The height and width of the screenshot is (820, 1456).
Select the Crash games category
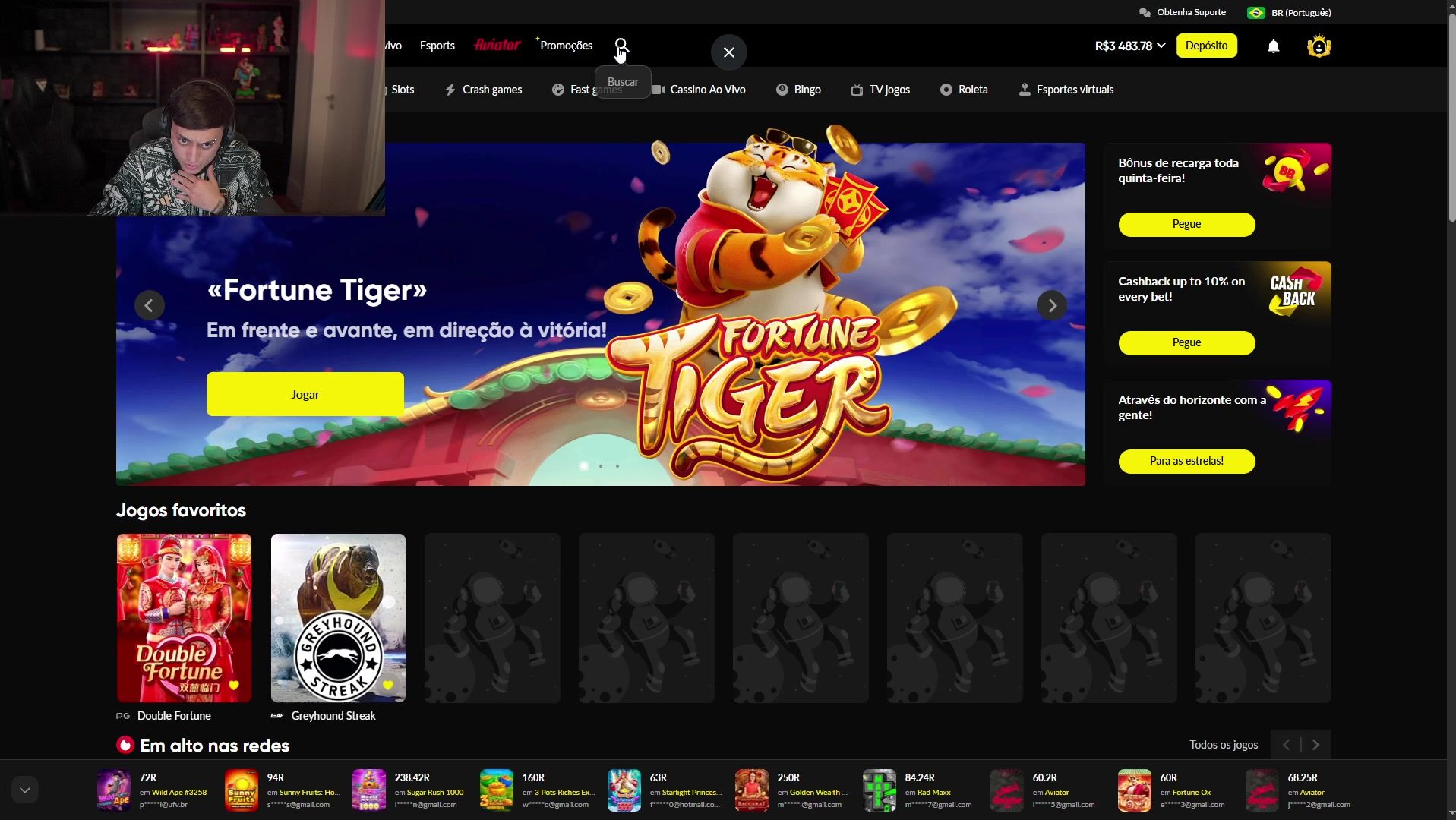click(483, 90)
